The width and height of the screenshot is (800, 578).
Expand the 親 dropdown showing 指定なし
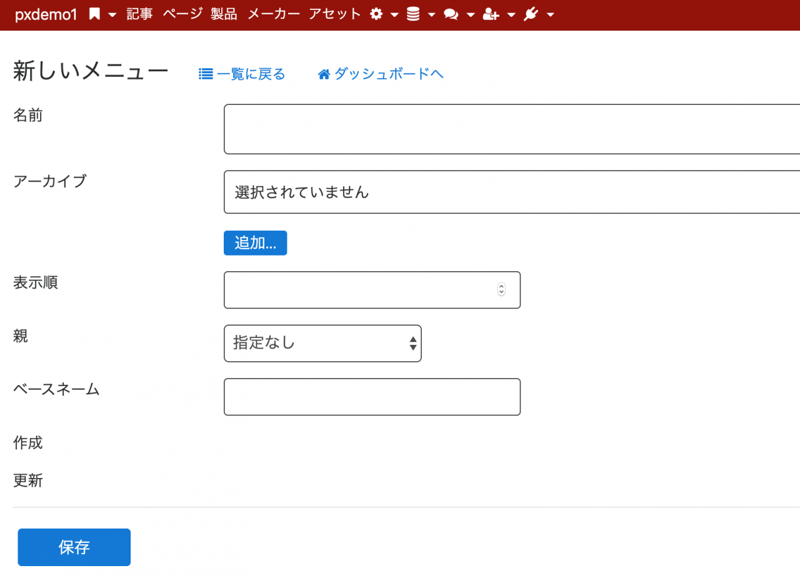(x=322, y=343)
